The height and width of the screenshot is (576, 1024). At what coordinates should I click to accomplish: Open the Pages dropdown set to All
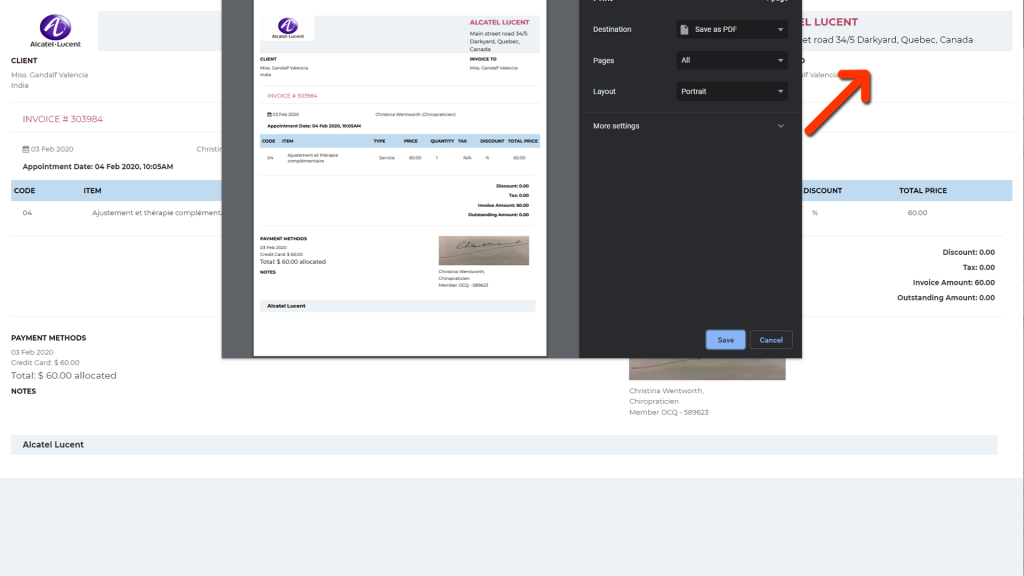pos(731,60)
